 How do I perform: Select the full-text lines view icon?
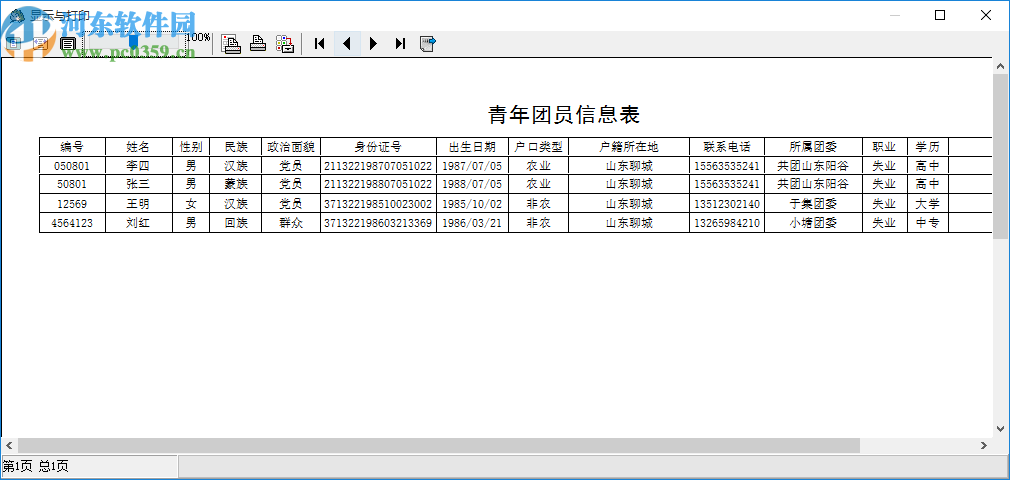point(68,43)
